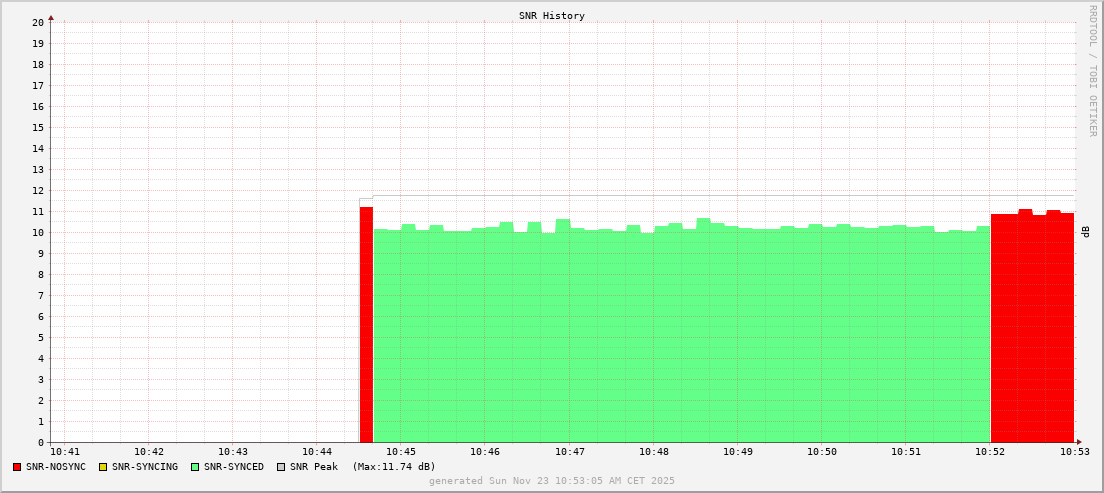The width and height of the screenshot is (1104, 493).
Task: Select the SNR-NOSYNC legend label
Action: pyautogui.click(x=56, y=467)
